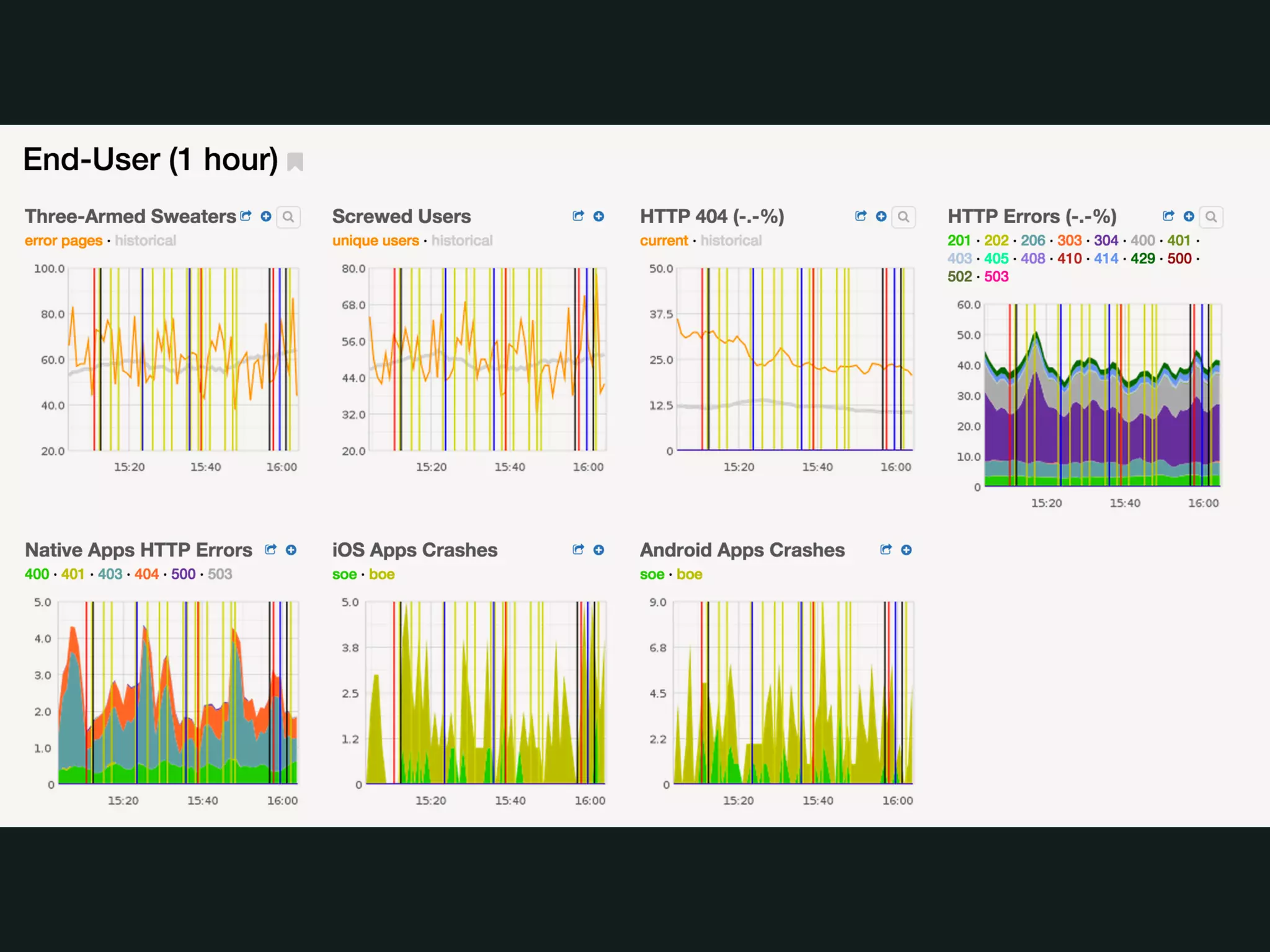Toggle historical series in Three-Armed Sweaters

tap(145, 240)
